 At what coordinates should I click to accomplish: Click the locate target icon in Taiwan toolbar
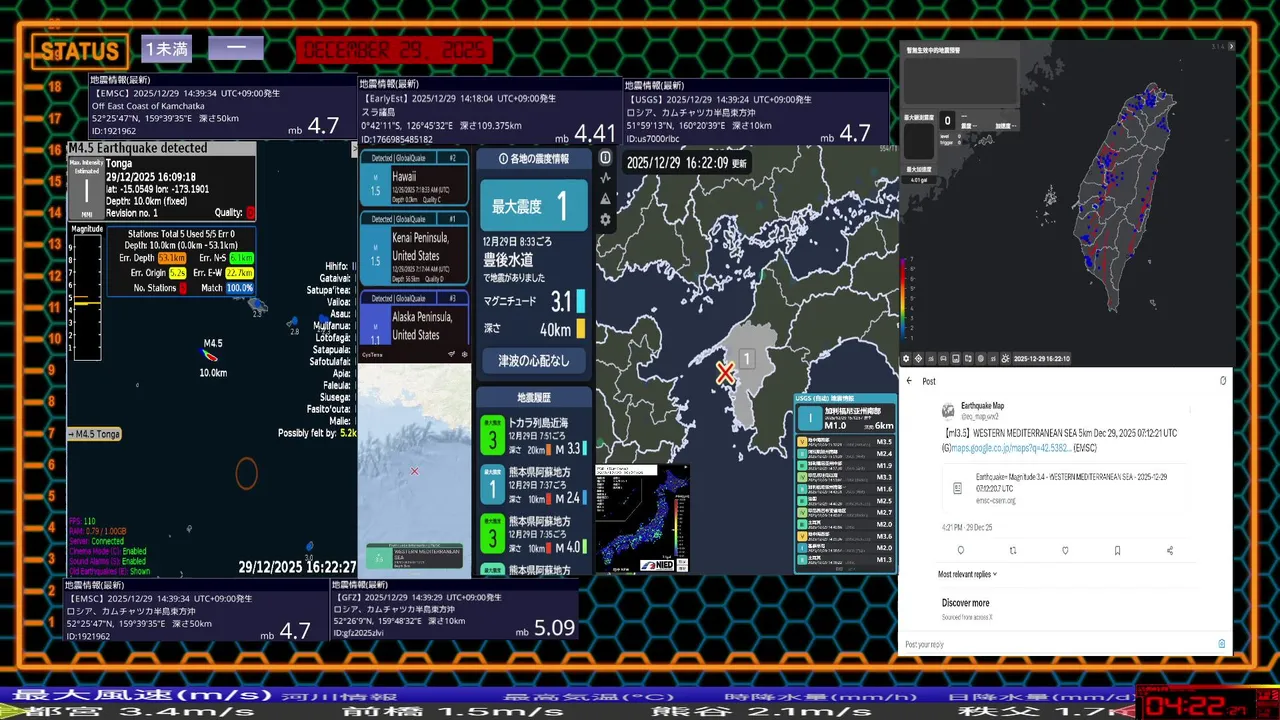click(x=918, y=359)
